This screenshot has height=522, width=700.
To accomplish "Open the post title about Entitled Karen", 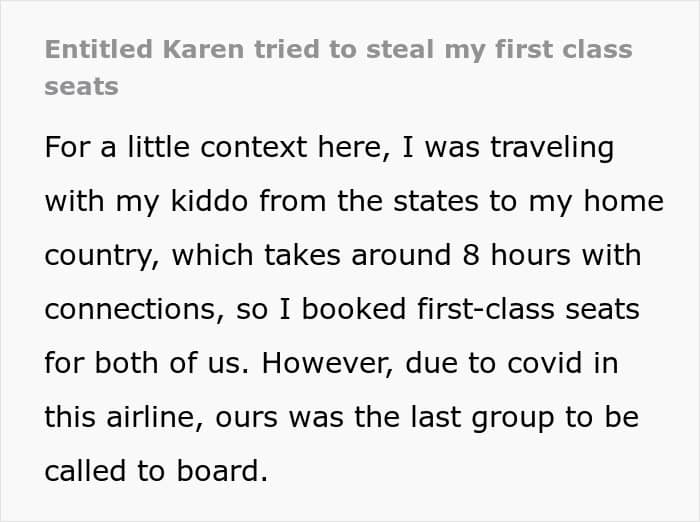I will (x=338, y=67).
